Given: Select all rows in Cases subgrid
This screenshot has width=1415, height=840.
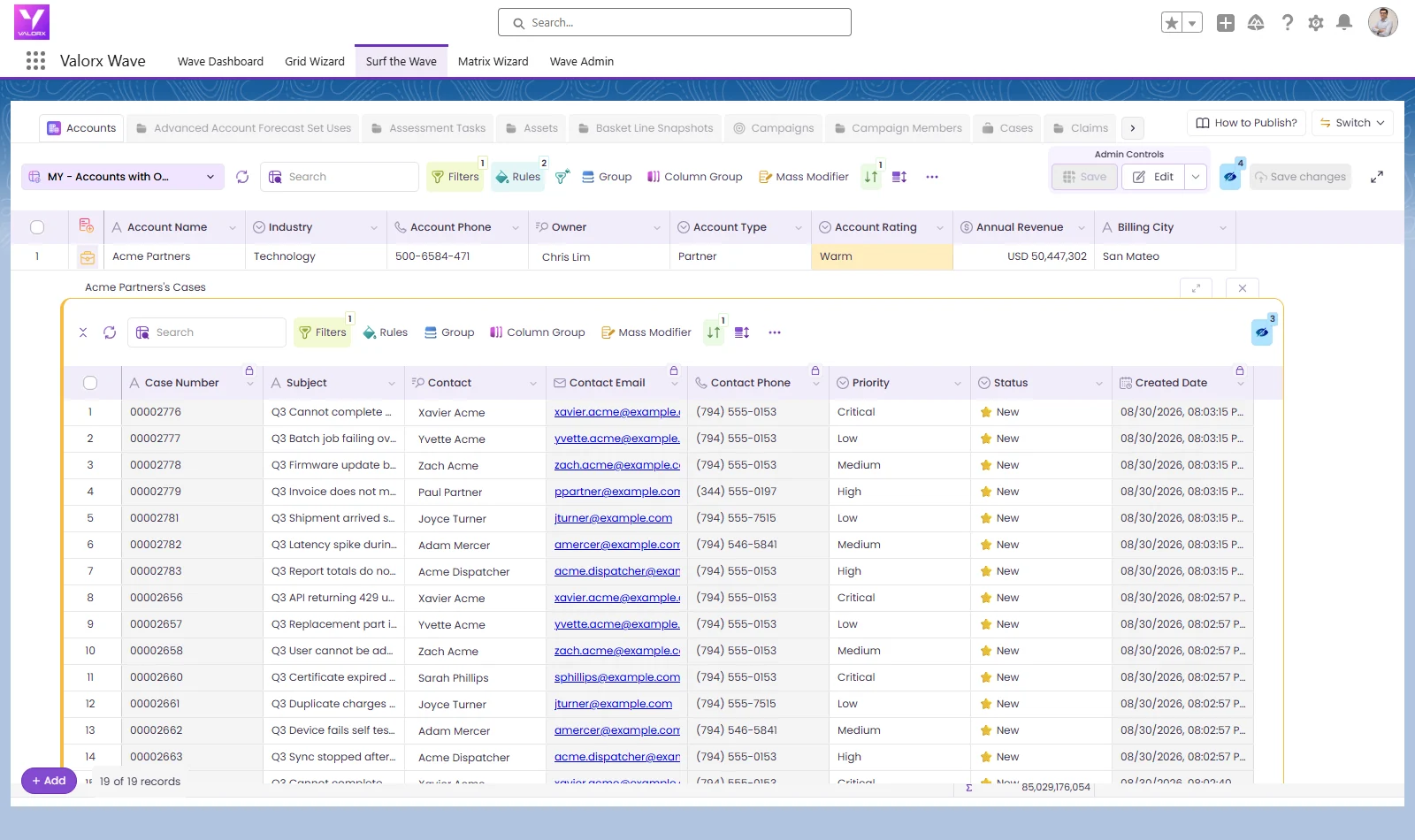Looking at the screenshot, I should pos(90,383).
